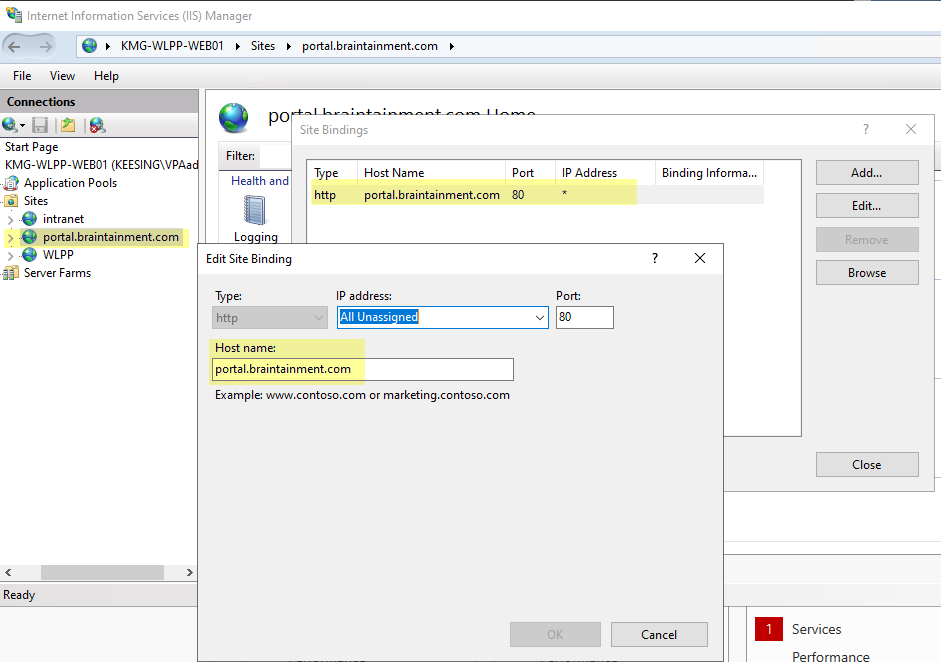Expand the portal.braintainment.com tree node

coord(10,237)
